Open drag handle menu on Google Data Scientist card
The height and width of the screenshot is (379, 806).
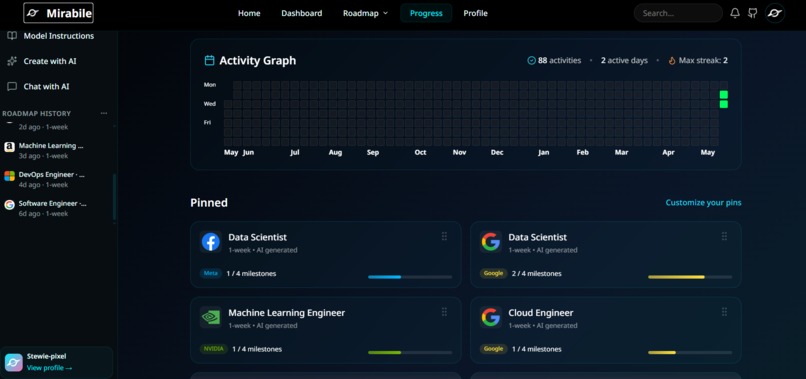(x=724, y=237)
